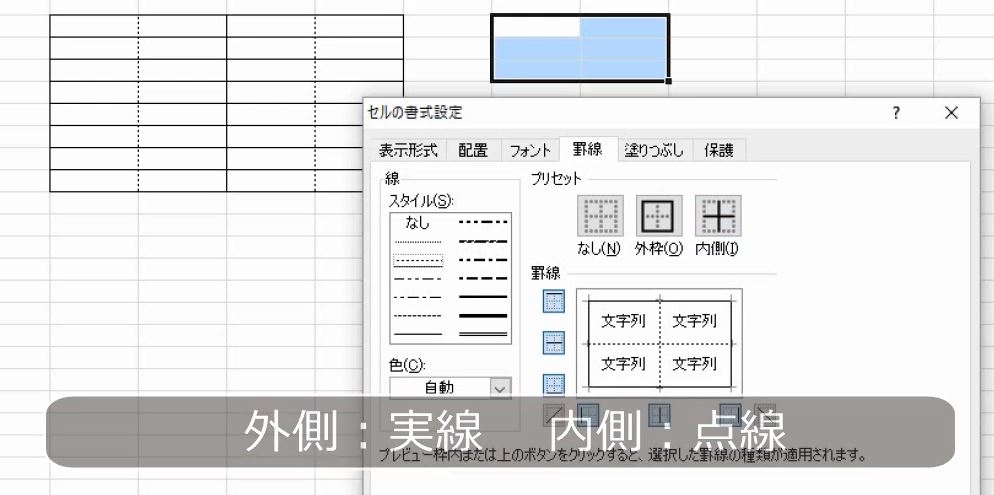Switch to the 塗りつぶし tab
994x495 pixels.
click(x=654, y=150)
